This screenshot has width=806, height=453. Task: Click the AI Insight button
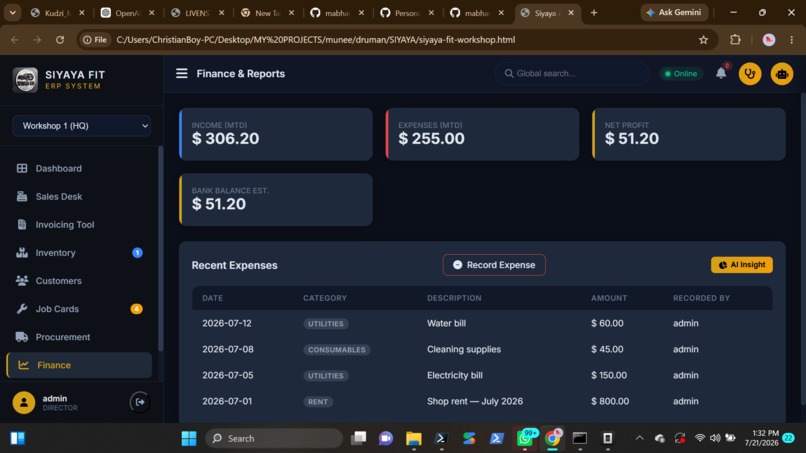point(741,265)
